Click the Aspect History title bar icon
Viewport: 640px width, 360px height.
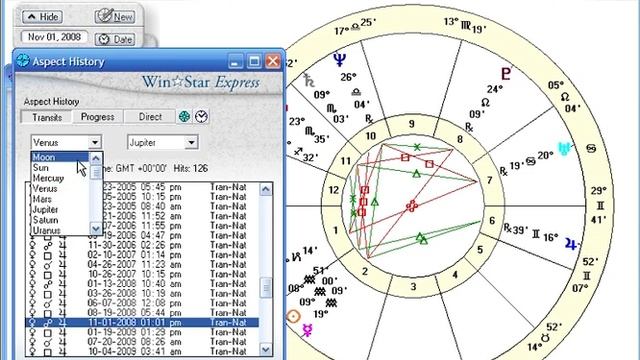[x=23, y=61]
